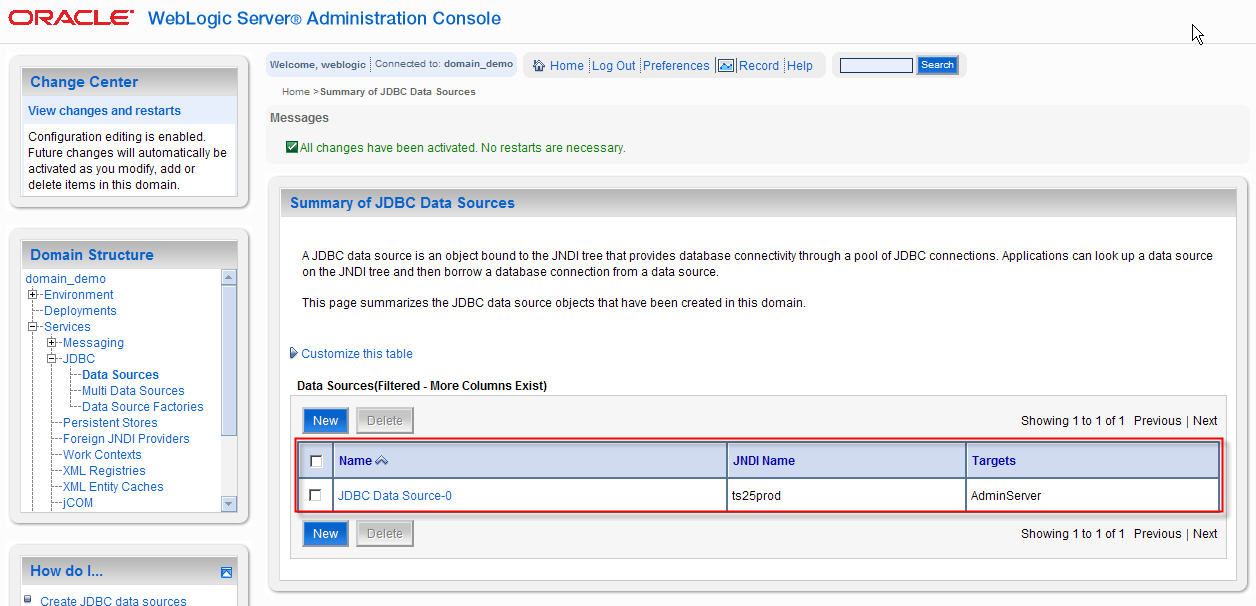Viewport: 1256px width, 606px height.
Task: Click the Home house icon in toolbar
Action: click(539, 65)
